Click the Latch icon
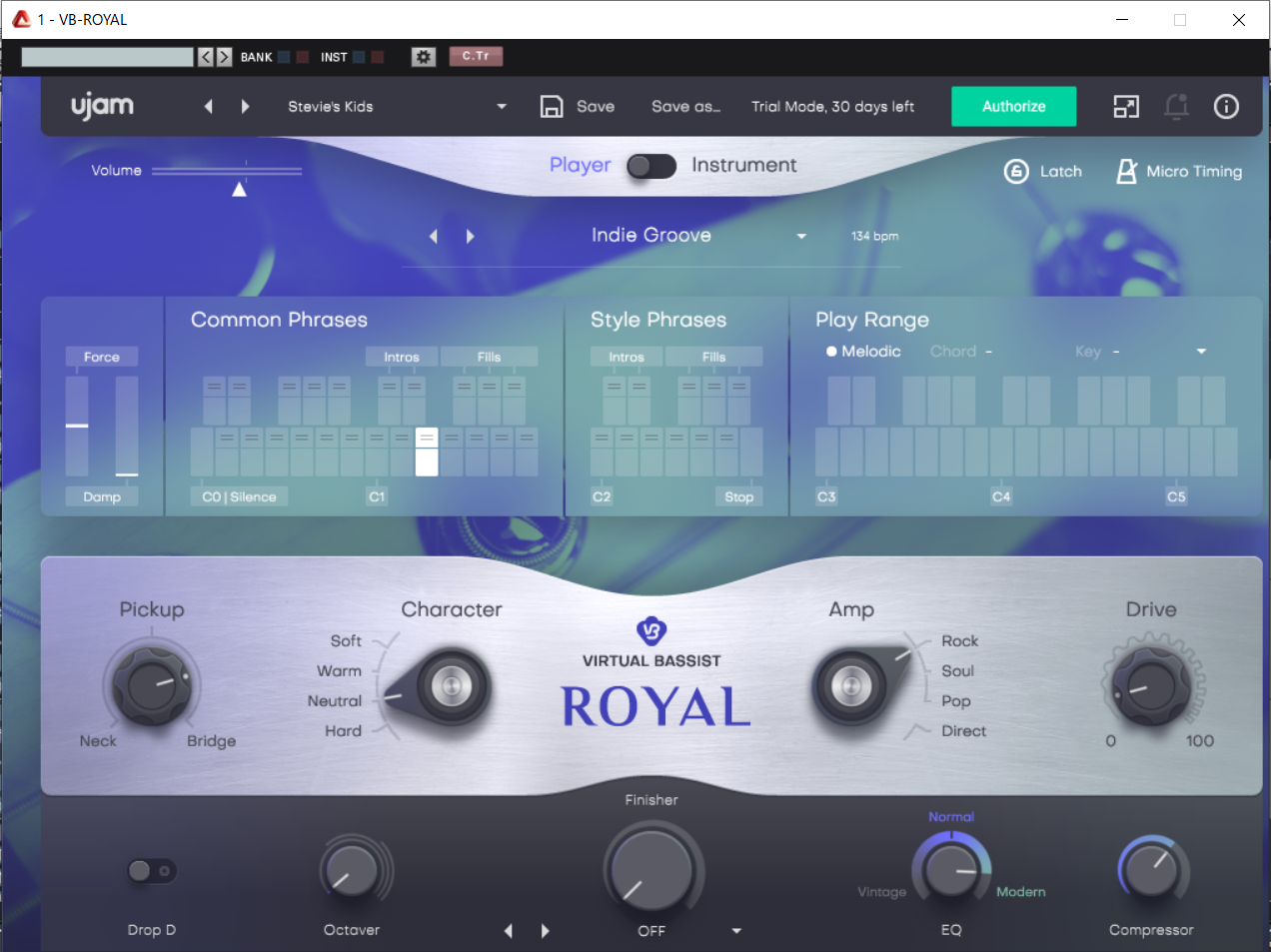Screen dimensions: 1271x952 point(1016,171)
